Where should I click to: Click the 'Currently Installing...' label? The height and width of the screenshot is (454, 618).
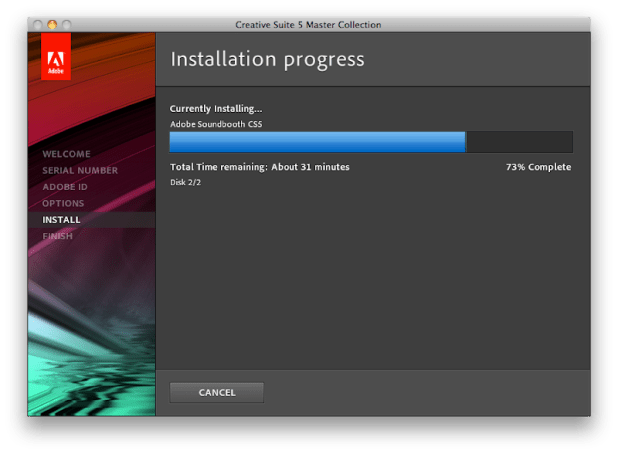216,109
